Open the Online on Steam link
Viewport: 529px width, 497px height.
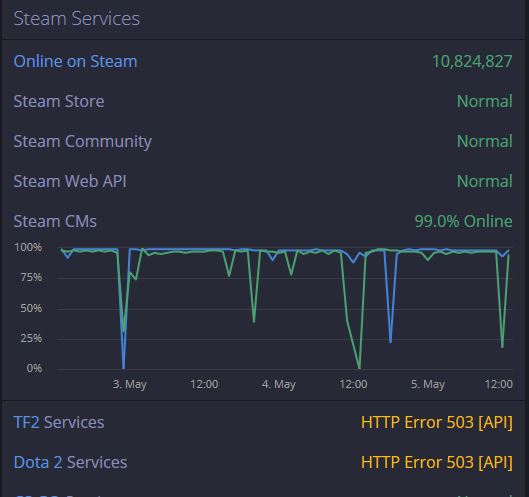(x=75, y=61)
